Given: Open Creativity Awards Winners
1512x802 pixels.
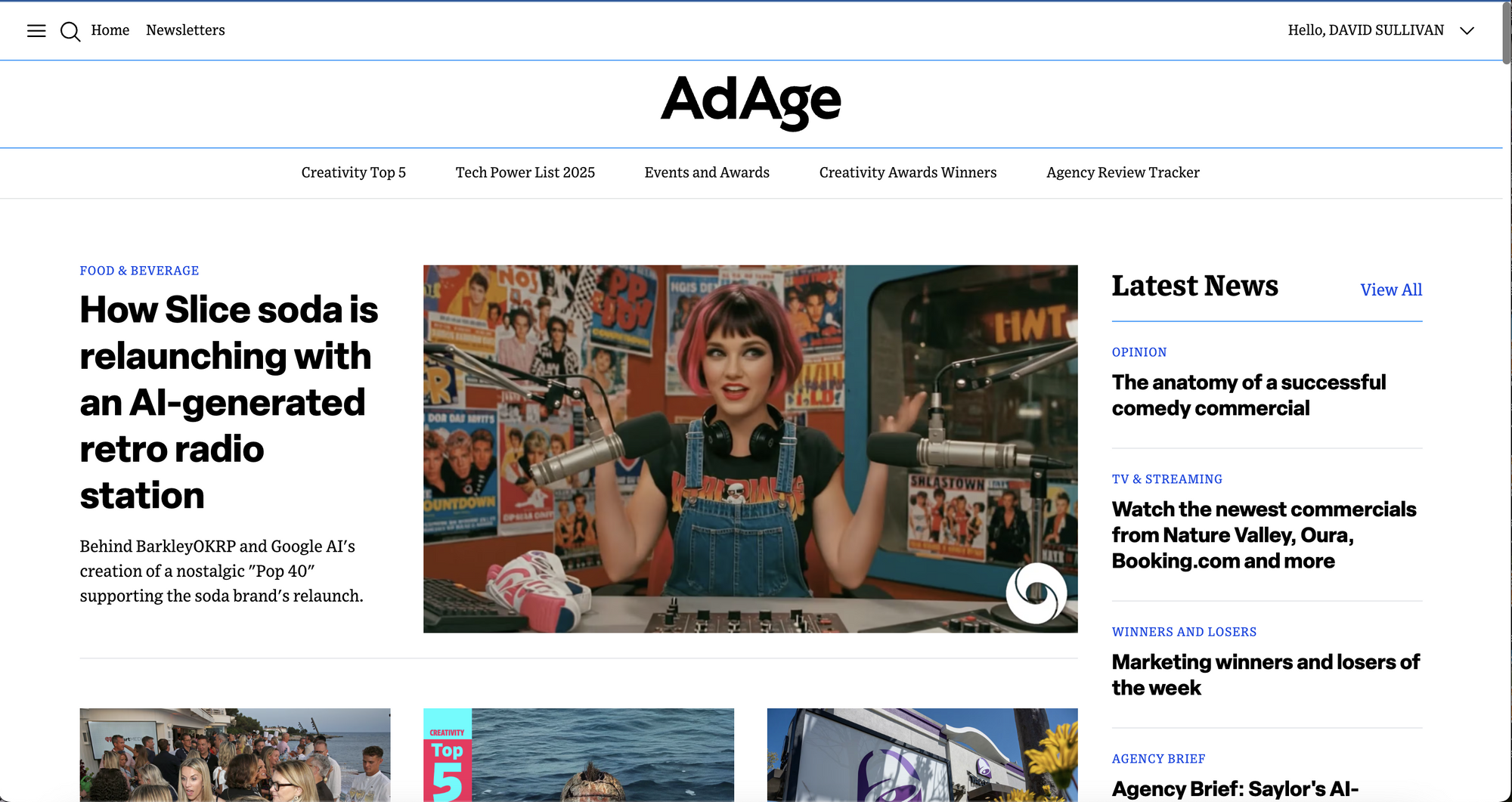Looking at the screenshot, I should [908, 172].
